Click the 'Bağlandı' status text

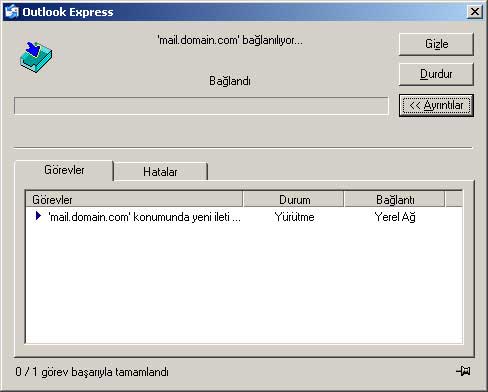pyautogui.click(x=230, y=81)
